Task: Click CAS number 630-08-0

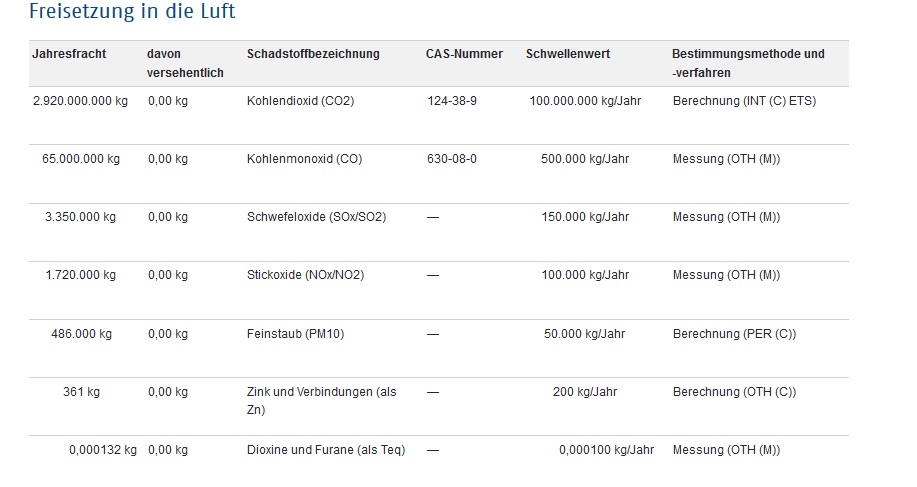Action: pos(452,158)
